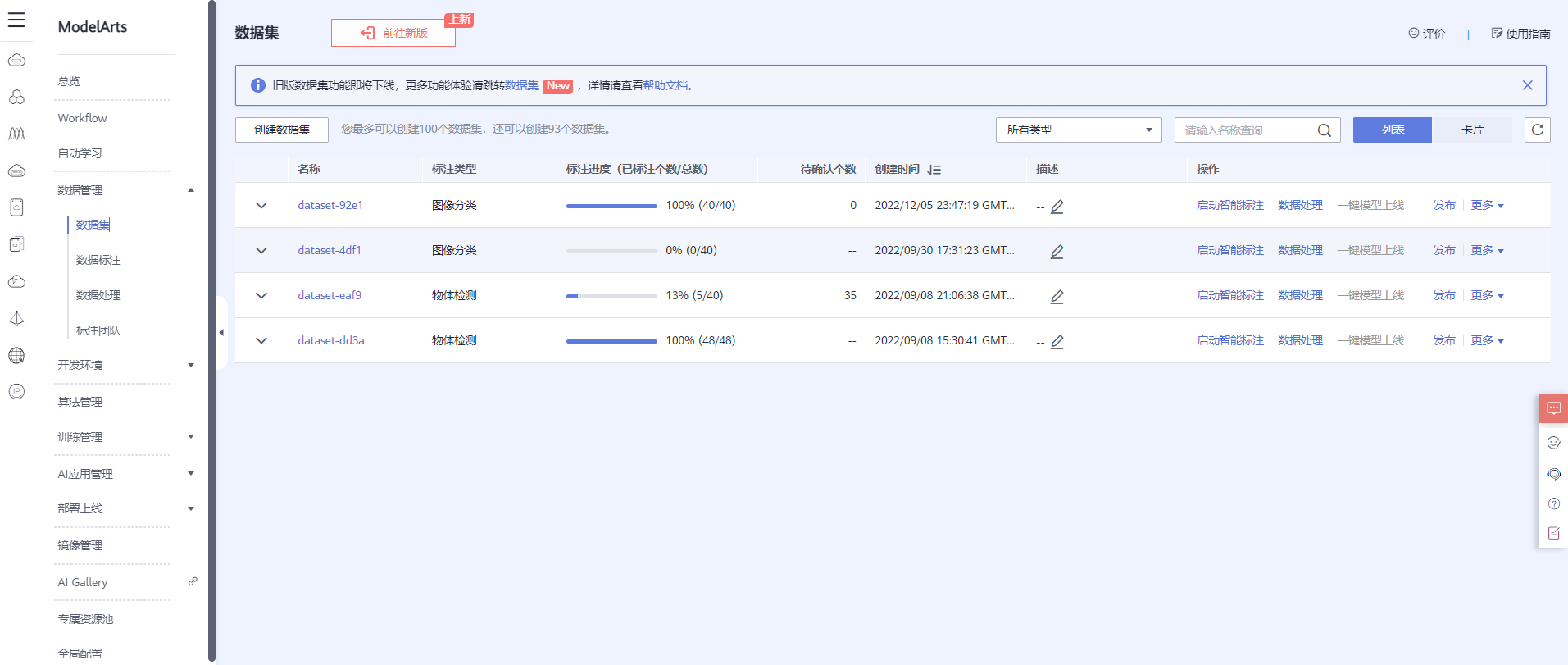Click the 创建数据集 button
Screen dimensions: 1568x665
click(281, 130)
